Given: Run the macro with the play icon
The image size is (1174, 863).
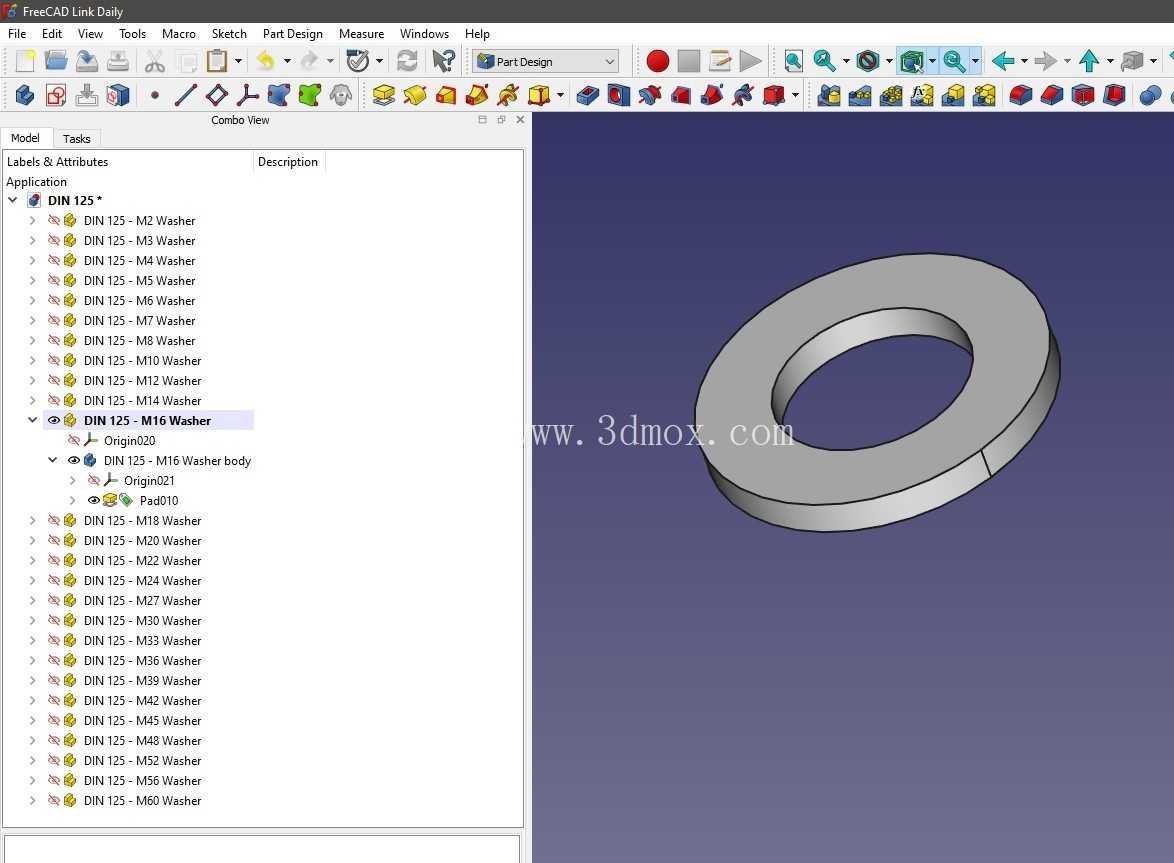Looking at the screenshot, I should (749, 61).
